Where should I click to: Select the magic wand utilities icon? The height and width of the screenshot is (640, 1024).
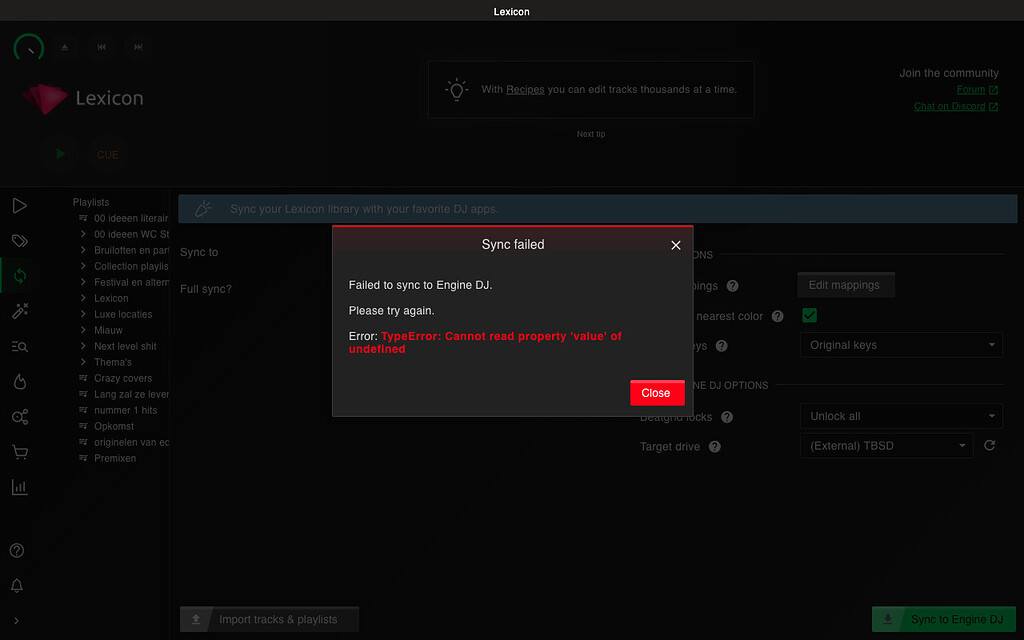pos(19,311)
